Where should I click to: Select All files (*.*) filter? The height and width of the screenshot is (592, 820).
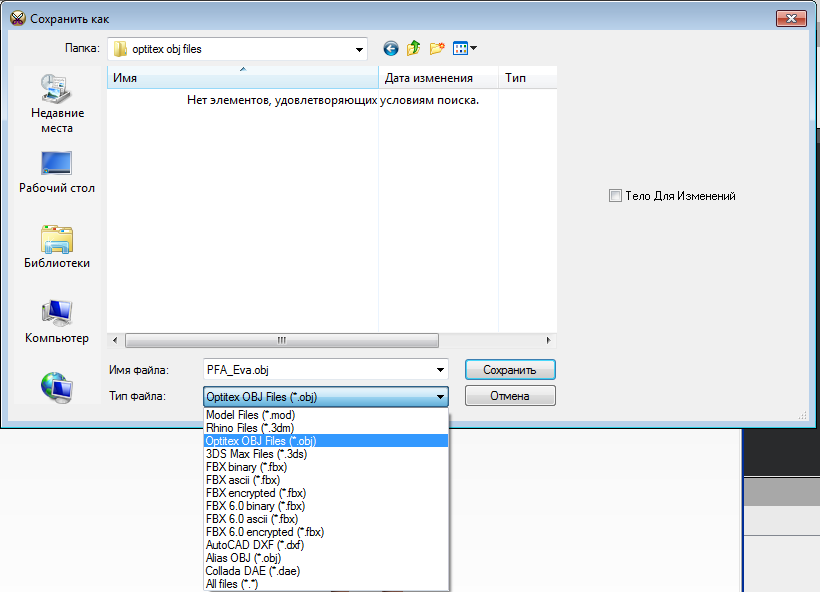(326, 584)
